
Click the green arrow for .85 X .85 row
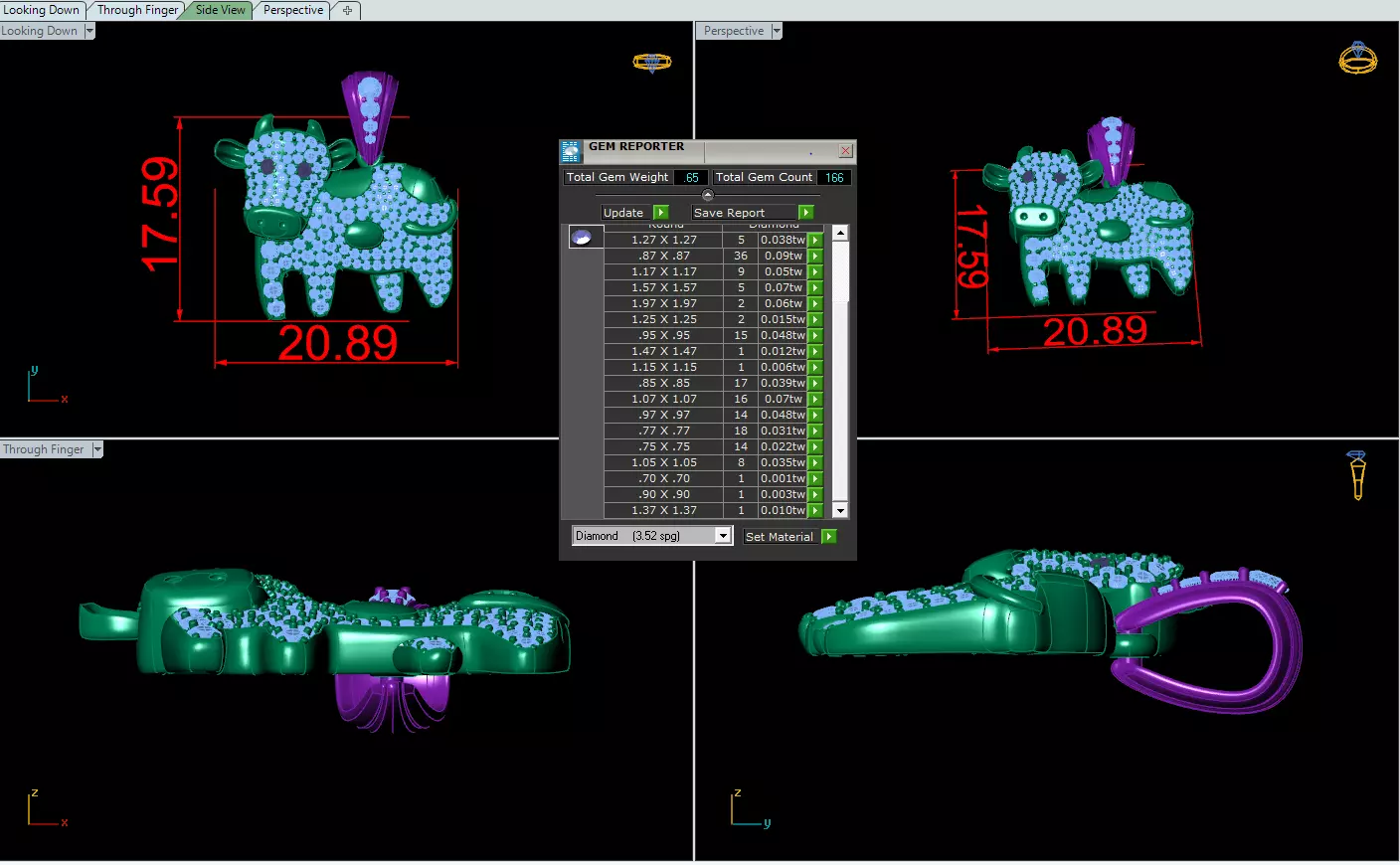tap(815, 383)
